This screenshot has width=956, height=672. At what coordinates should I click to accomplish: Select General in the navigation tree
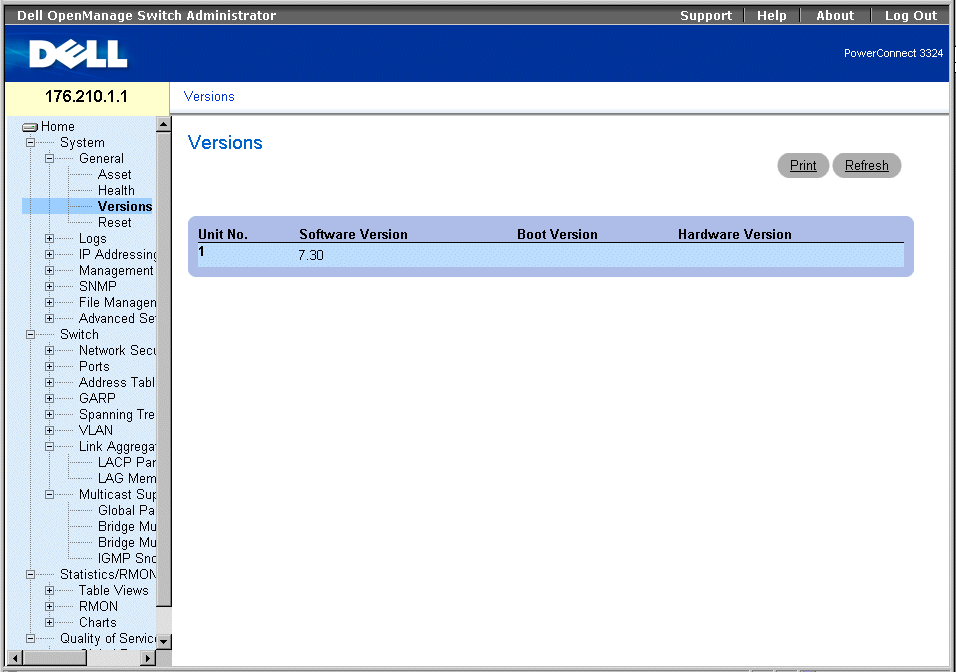101,159
